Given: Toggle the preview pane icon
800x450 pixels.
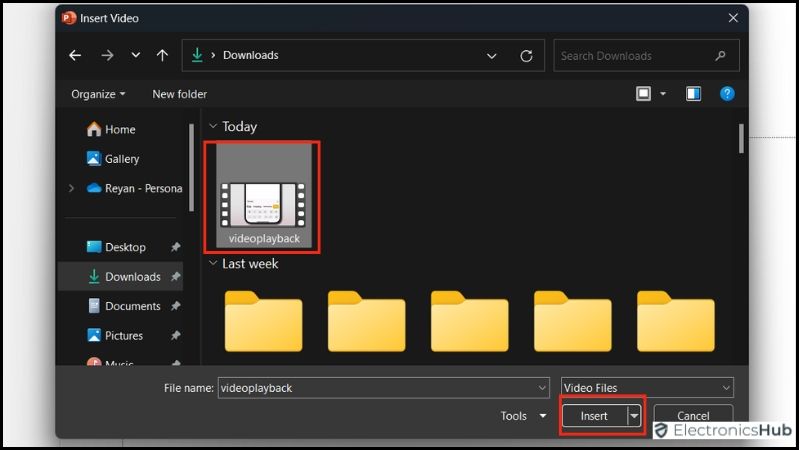Looking at the screenshot, I should (693, 94).
